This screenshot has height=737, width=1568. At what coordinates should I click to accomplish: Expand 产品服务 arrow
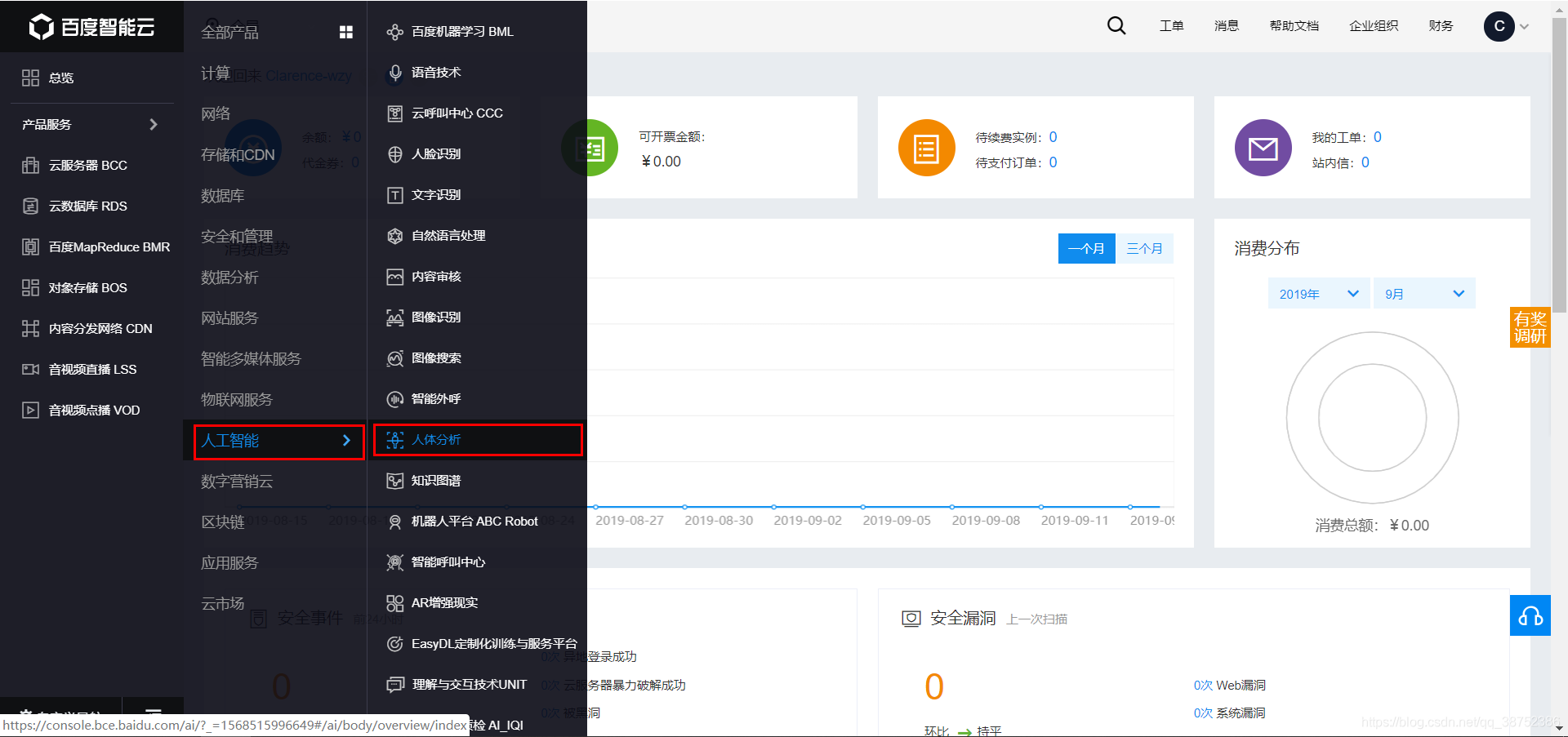pyautogui.click(x=153, y=124)
